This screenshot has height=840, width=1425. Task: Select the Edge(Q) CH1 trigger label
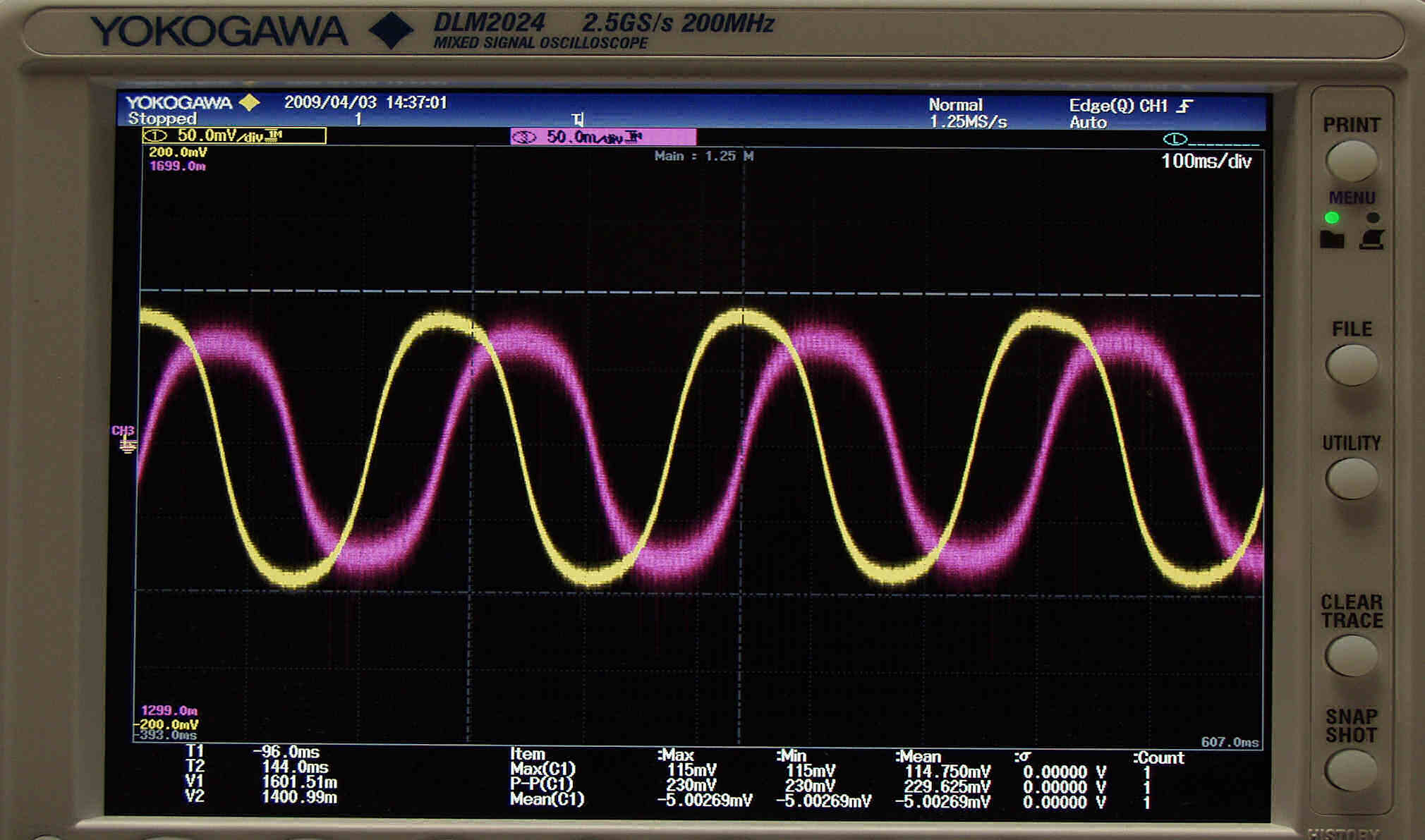pos(1117,106)
